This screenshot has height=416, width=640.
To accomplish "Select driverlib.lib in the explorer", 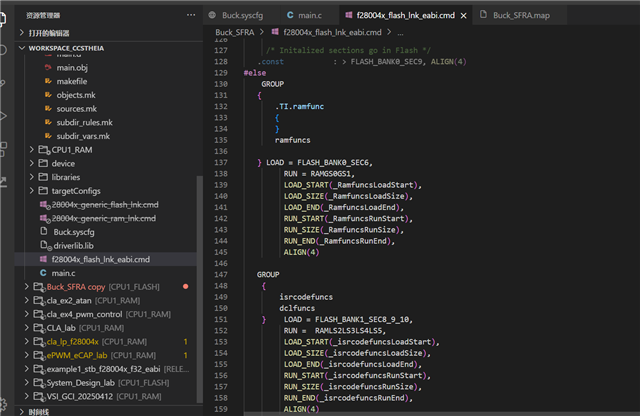I will pyautogui.click(x=73, y=245).
